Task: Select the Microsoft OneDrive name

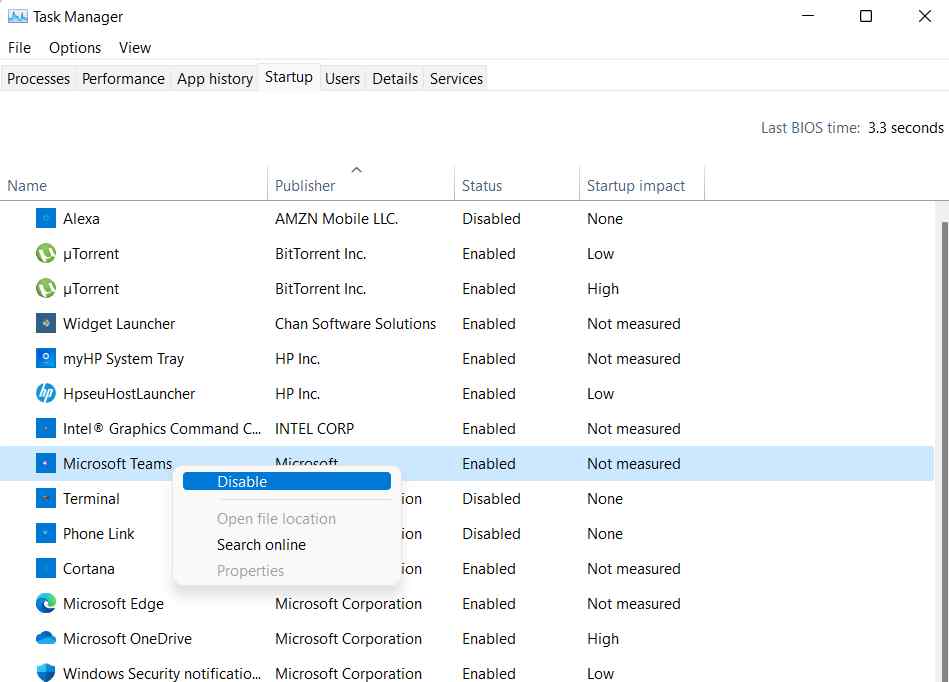Action: 127,639
